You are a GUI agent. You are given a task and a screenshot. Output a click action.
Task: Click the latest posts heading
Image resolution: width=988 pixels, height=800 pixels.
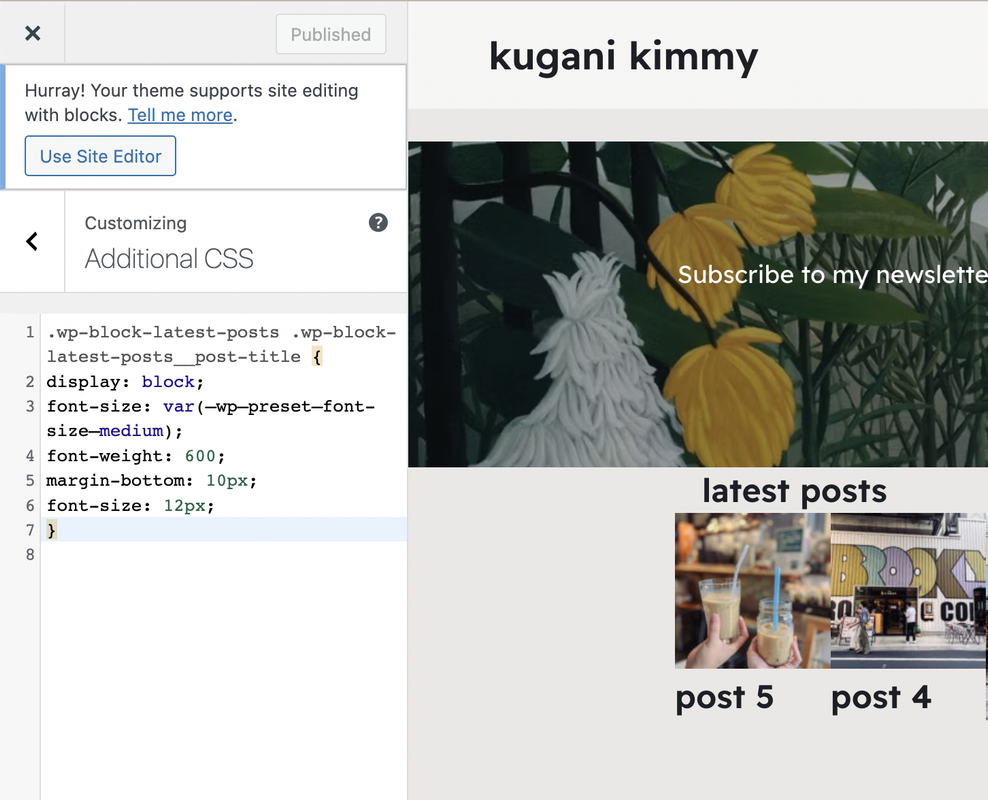coord(794,491)
